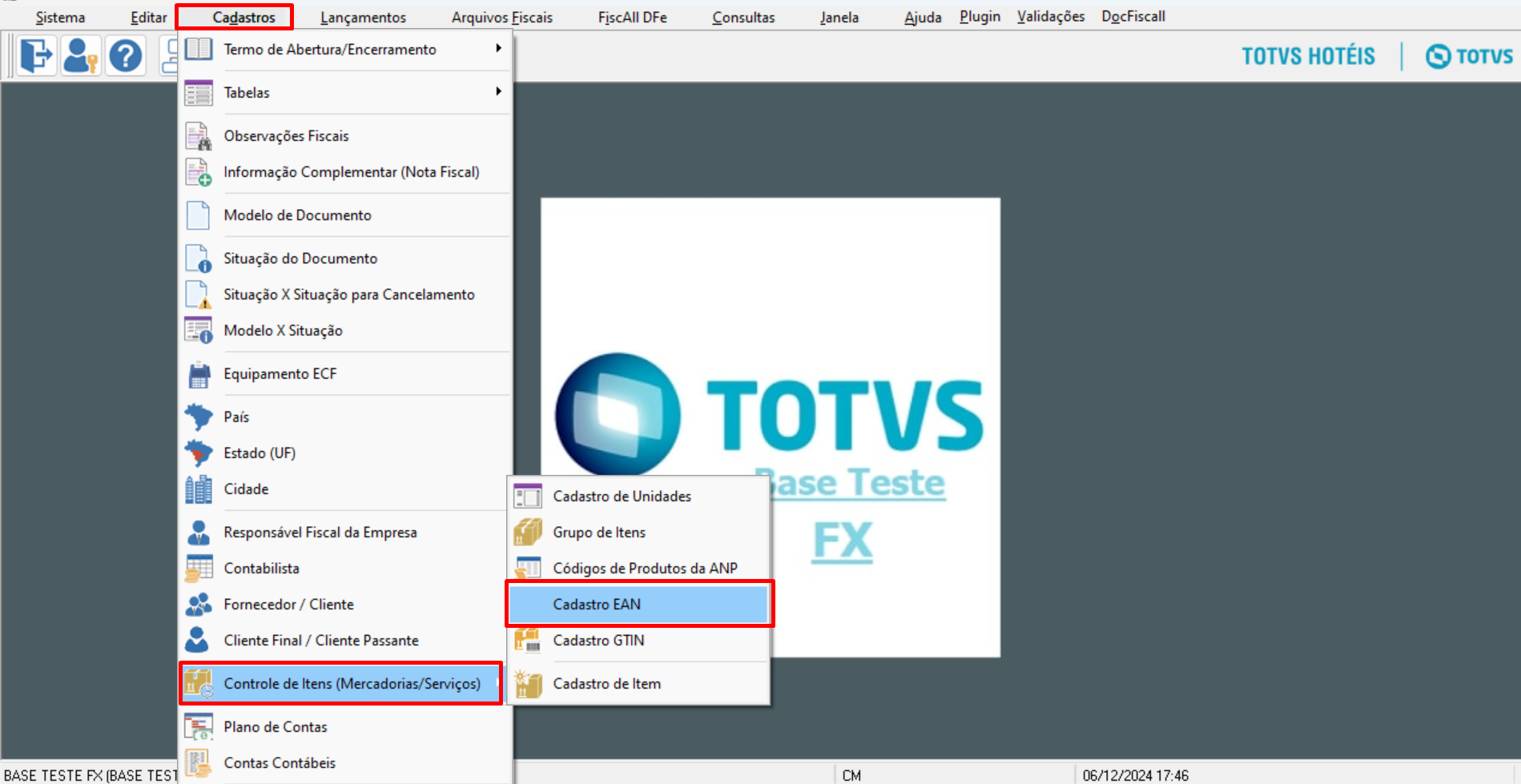The image size is (1521, 784).
Task: Open the Consultas menu
Action: pyautogui.click(x=743, y=18)
